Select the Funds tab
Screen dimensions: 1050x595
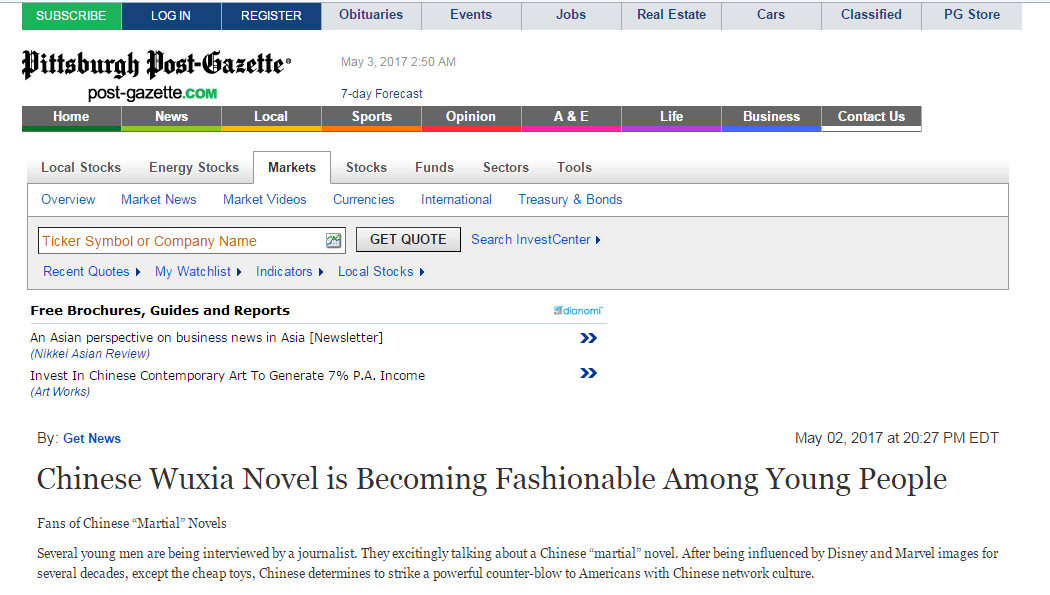pos(434,167)
